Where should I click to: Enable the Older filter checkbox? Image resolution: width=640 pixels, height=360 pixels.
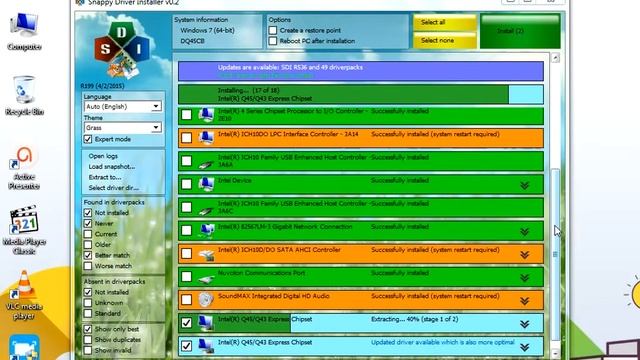point(88,244)
